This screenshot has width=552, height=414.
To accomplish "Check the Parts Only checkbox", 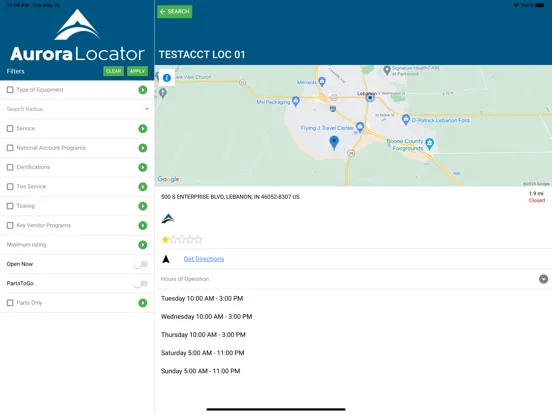I will (10, 303).
